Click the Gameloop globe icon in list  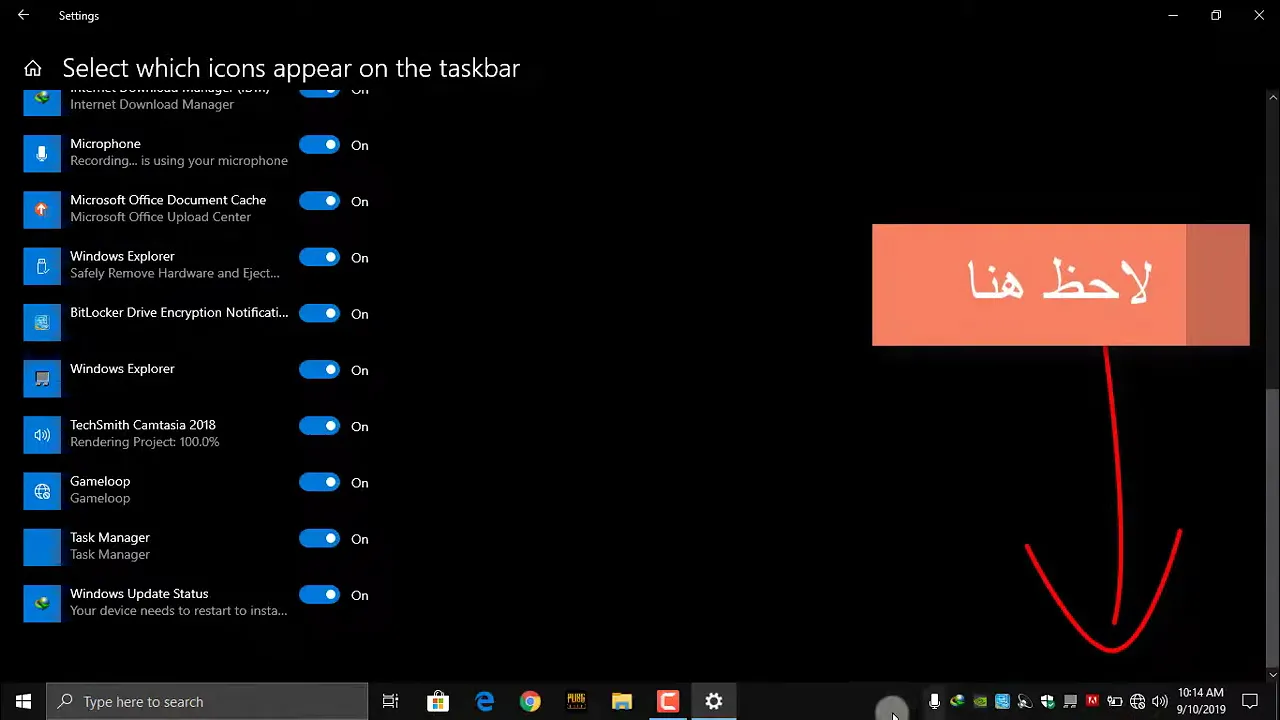click(42, 490)
